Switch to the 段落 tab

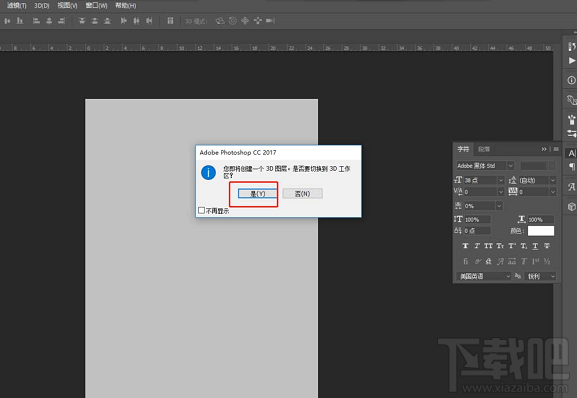click(x=484, y=149)
